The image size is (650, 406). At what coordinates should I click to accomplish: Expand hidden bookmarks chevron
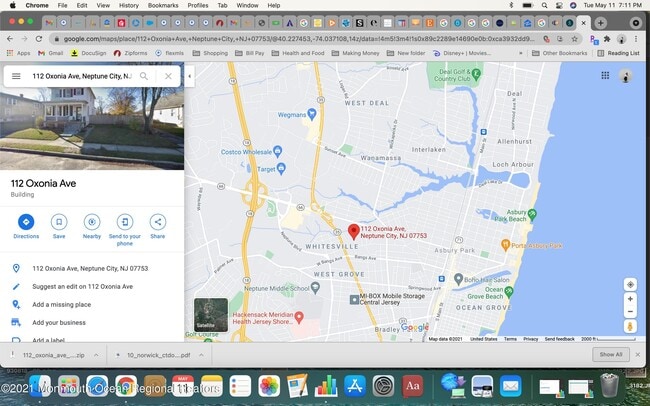point(521,53)
